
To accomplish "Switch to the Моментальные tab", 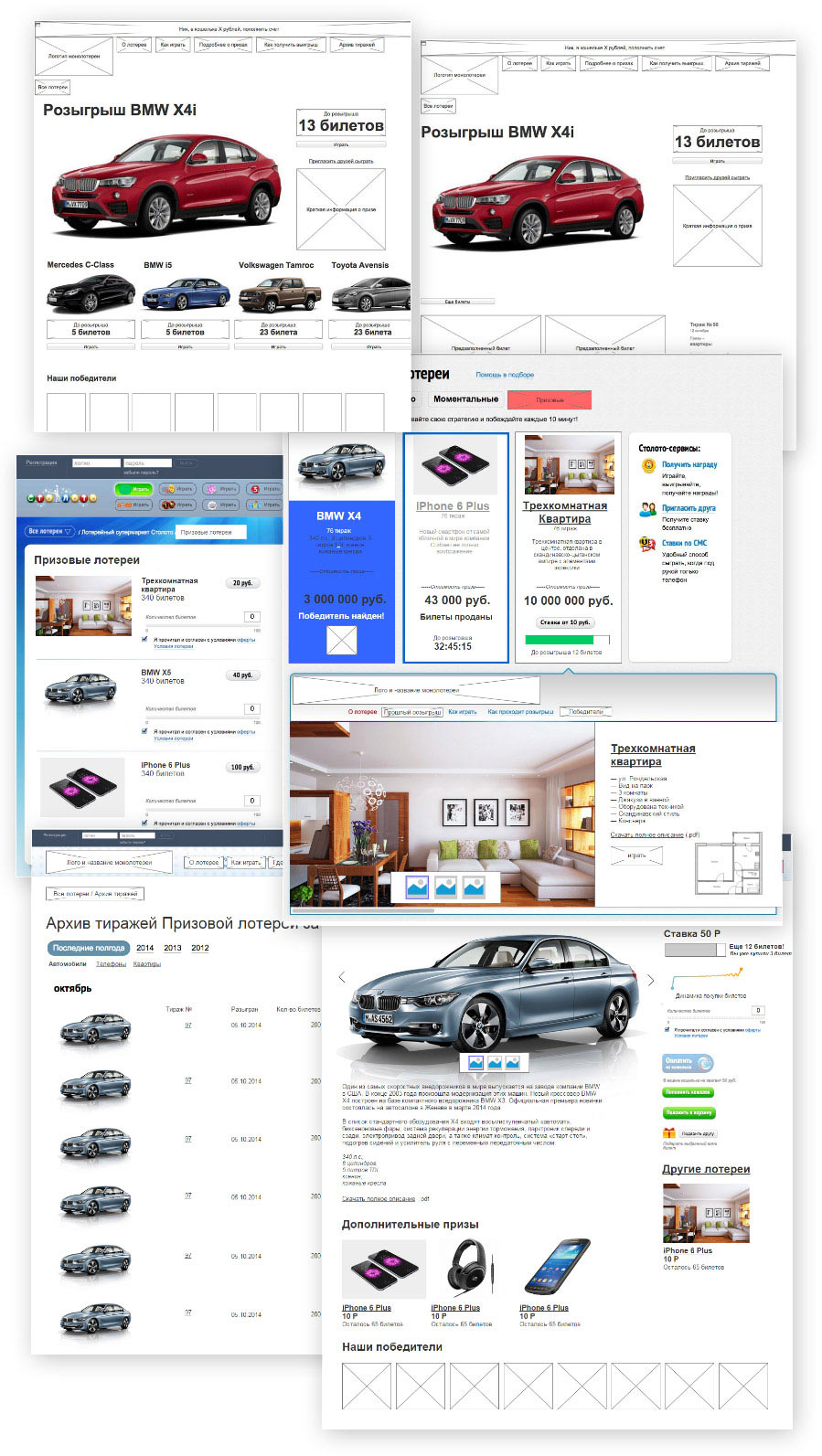I will tap(465, 399).
